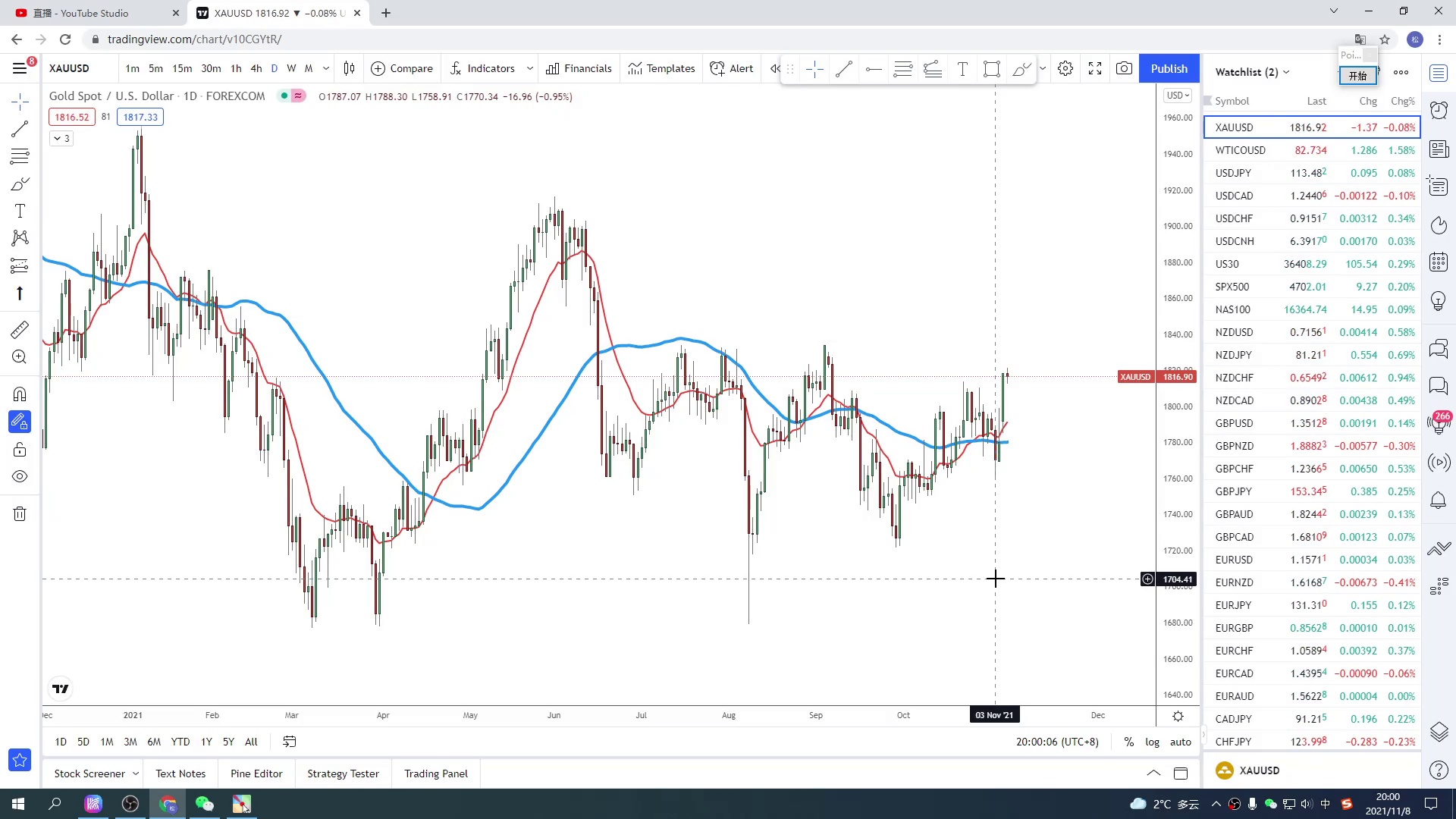Image resolution: width=1456 pixels, height=819 pixels.
Task: Remove drawings with trash icon
Action: pyautogui.click(x=20, y=514)
